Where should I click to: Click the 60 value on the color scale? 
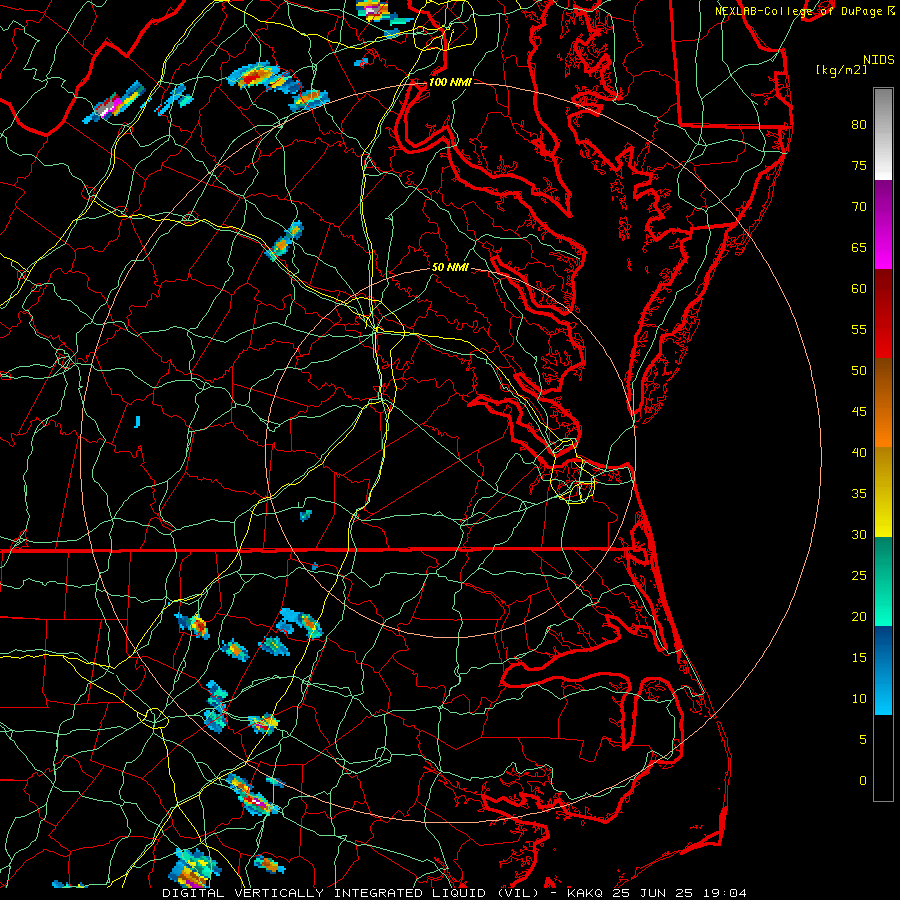[x=859, y=289]
